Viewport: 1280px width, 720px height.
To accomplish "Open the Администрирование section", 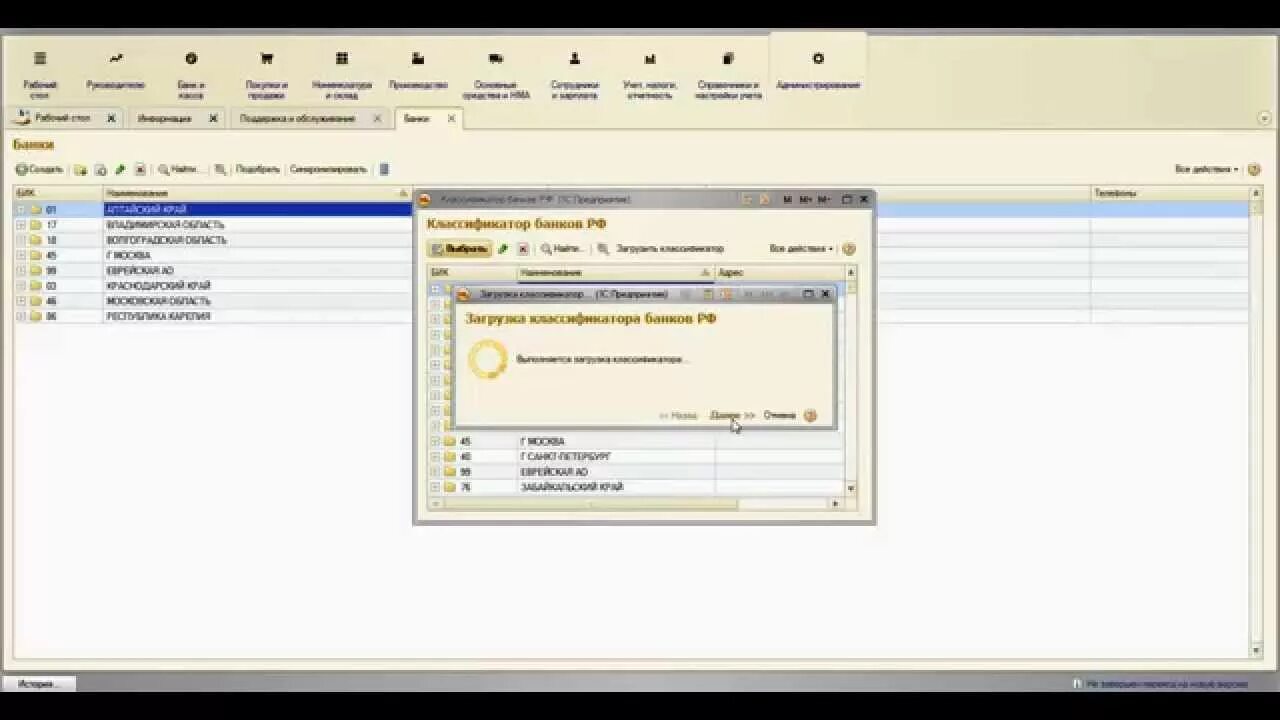I will coord(818,72).
